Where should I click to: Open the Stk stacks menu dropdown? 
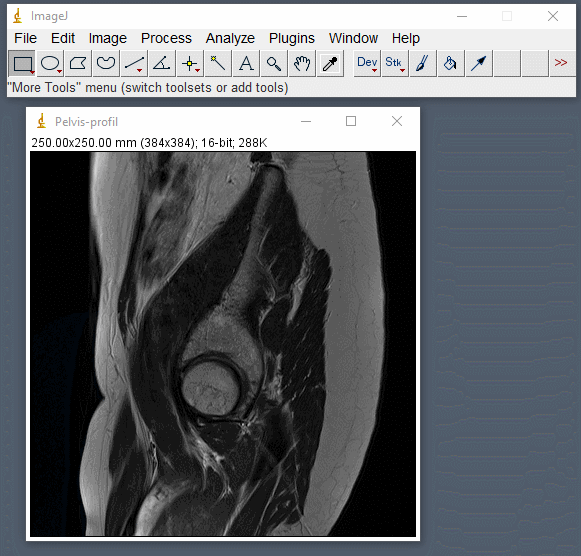(x=395, y=64)
